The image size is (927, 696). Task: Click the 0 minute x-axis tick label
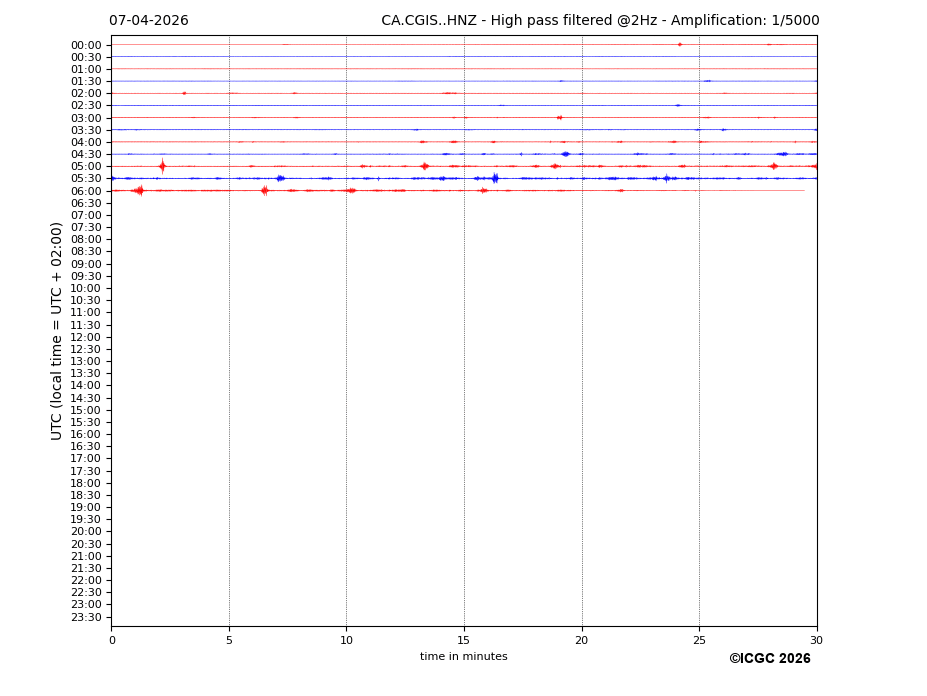(x=112, y=639)
